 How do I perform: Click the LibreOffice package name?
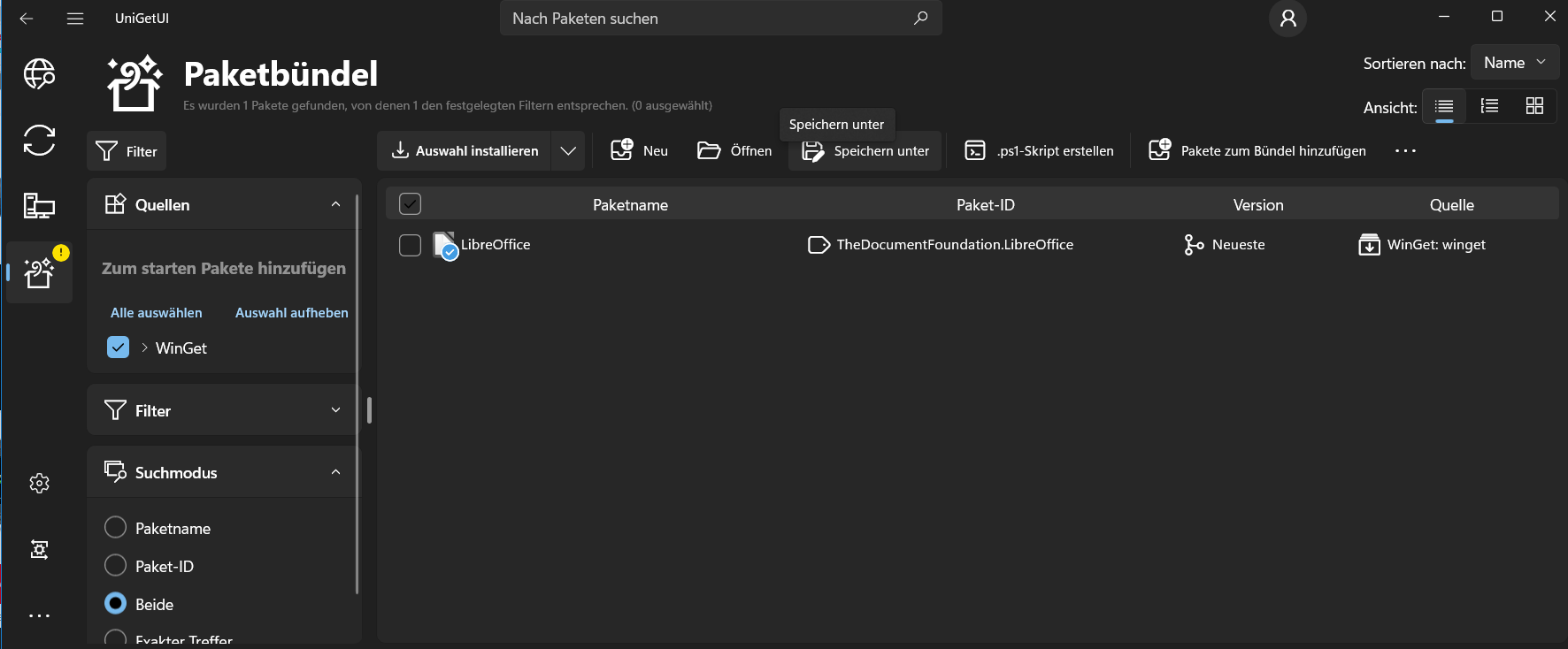click(496, 245)
